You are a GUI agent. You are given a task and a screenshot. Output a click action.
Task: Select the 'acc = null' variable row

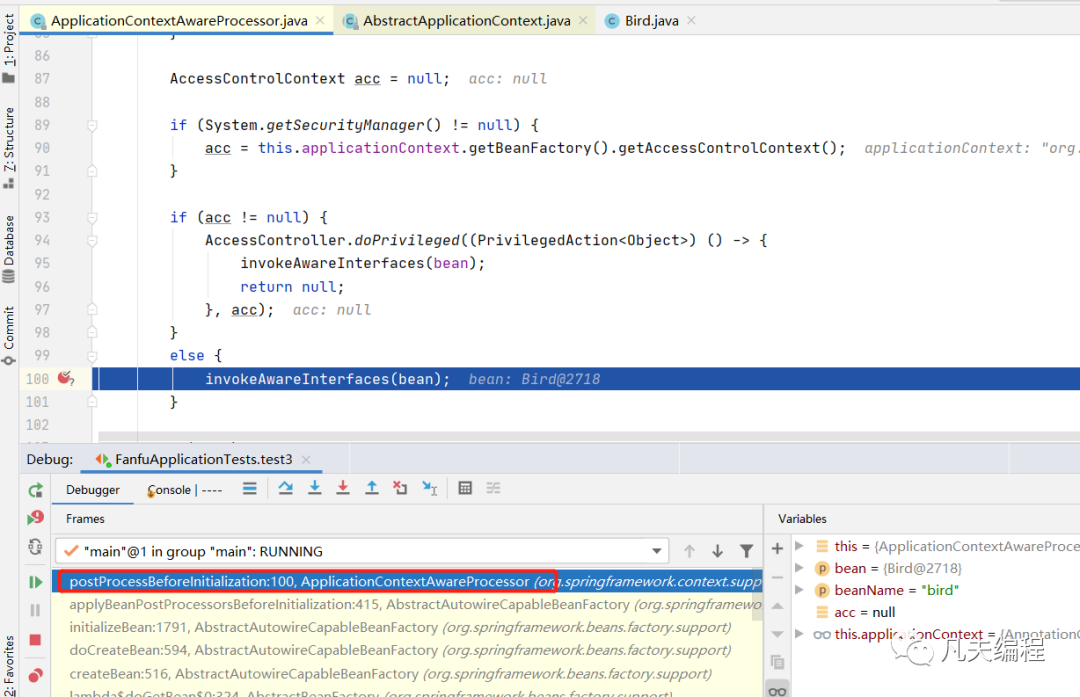tap(936, 612)
